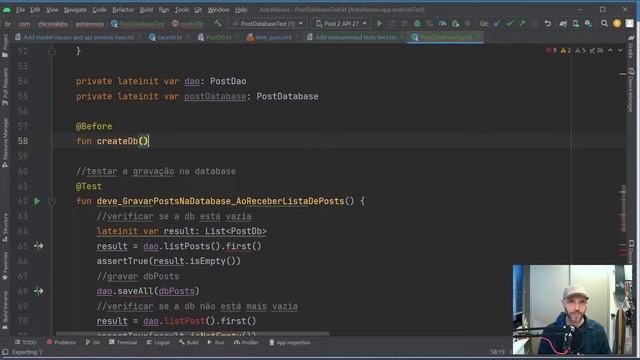Click the Debug bug icon in toolbar

(x=417, y=24)
